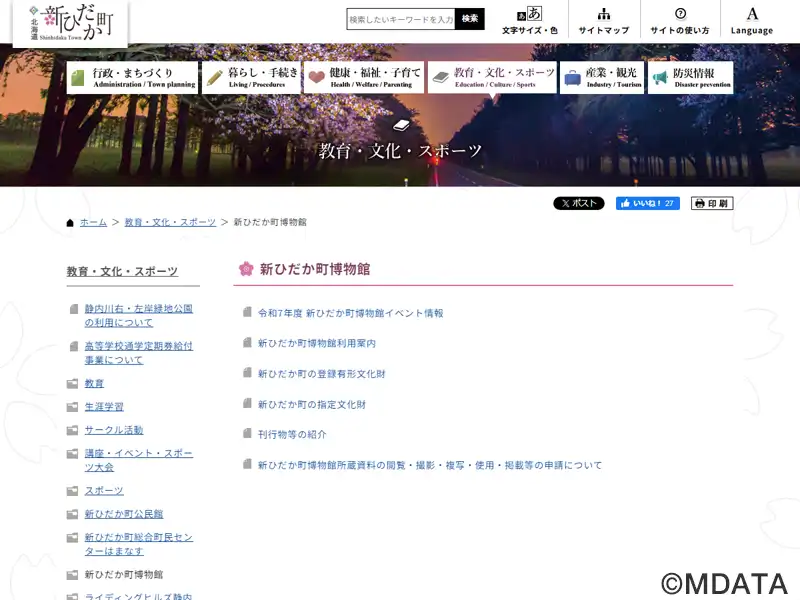Print the page with the 印刷 button
Screen dimensions: 800x600
(x=711, y=203)
